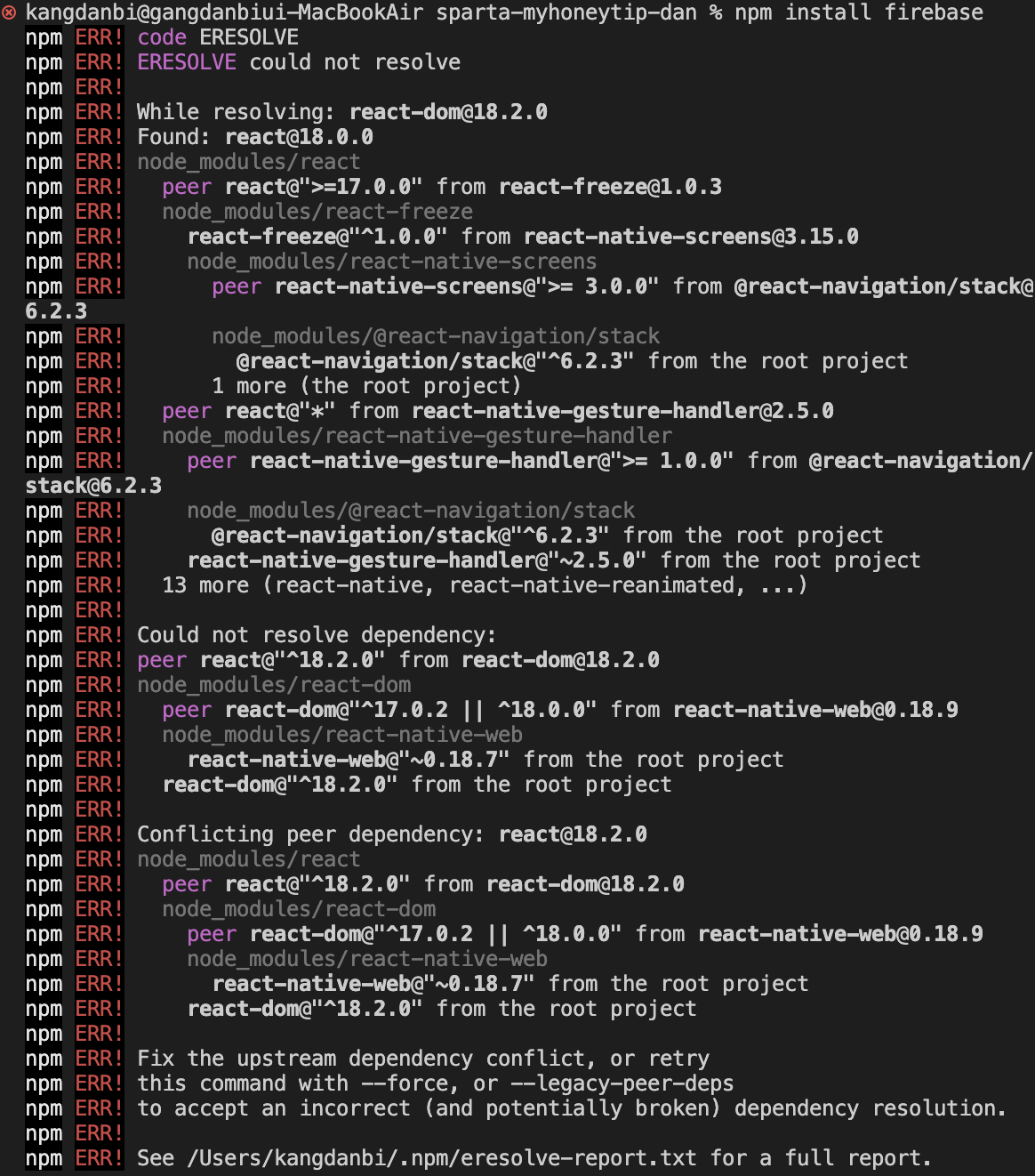Click 'Could not resolve dependency:' line
1035x1176 pixels.
(317, 635)
